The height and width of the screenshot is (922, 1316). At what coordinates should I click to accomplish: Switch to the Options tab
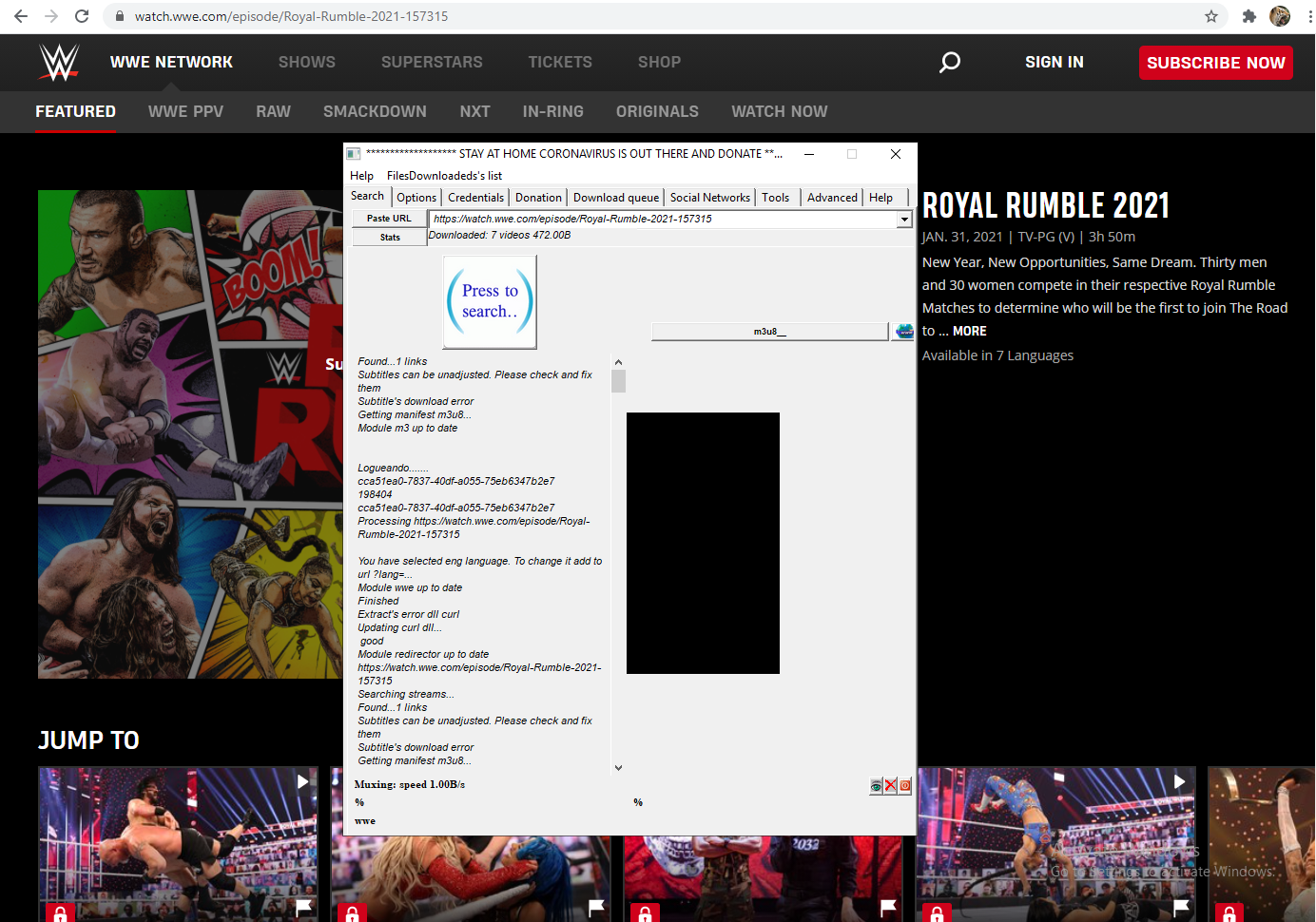[416, 198]
